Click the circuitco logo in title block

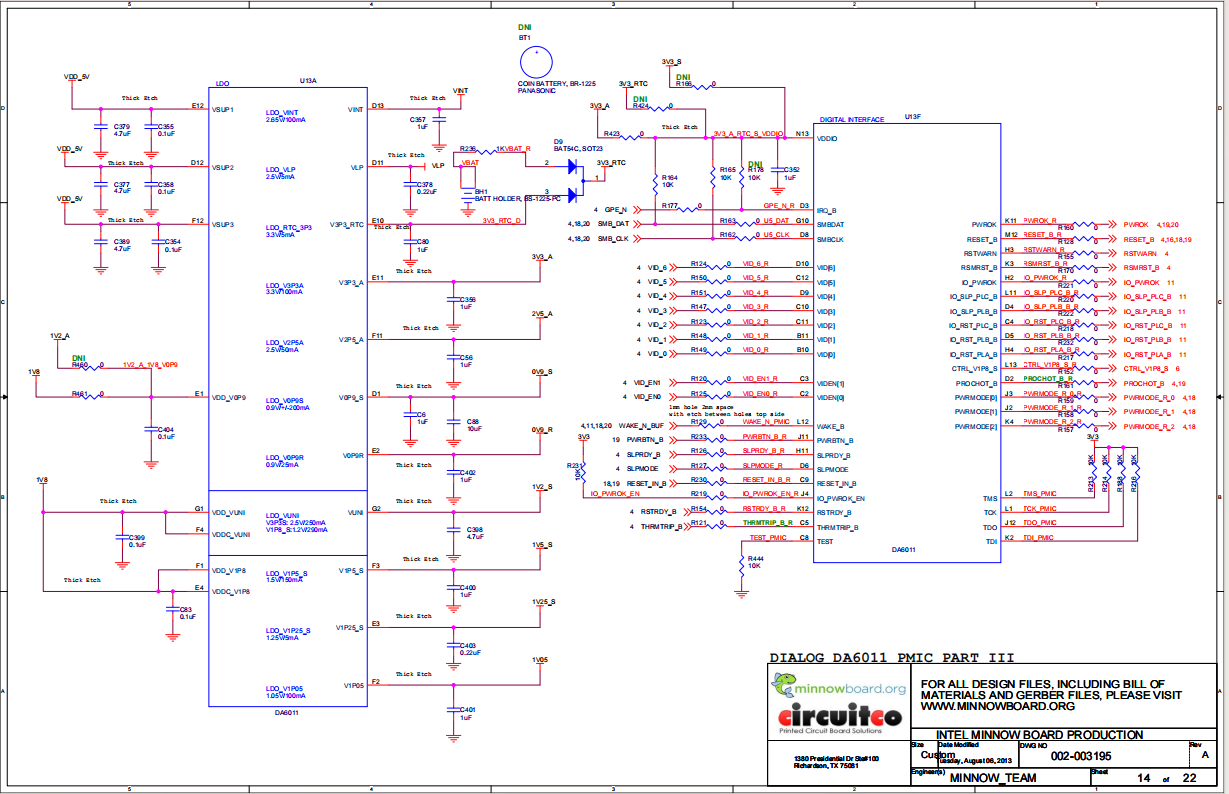(x=839, y=716)
